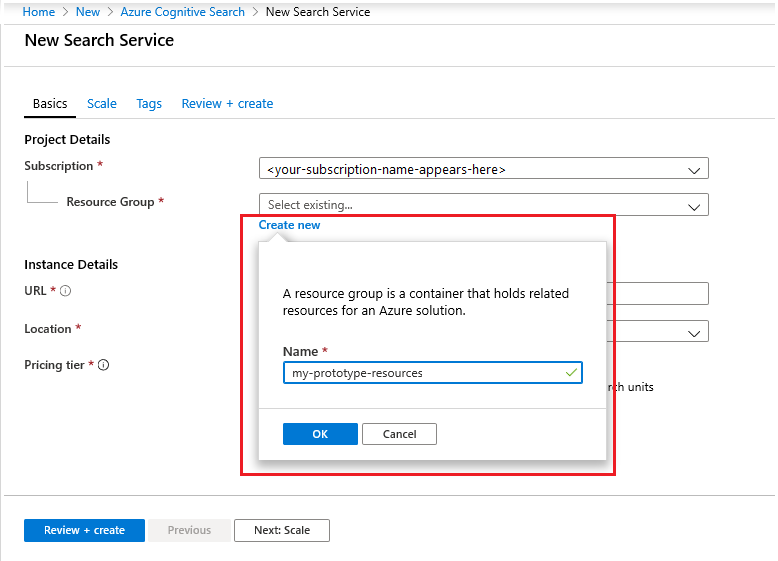Confirm resource group name with OK
Image resolution: width=778 pixels, height=561 pixels.
pos(320,434)
